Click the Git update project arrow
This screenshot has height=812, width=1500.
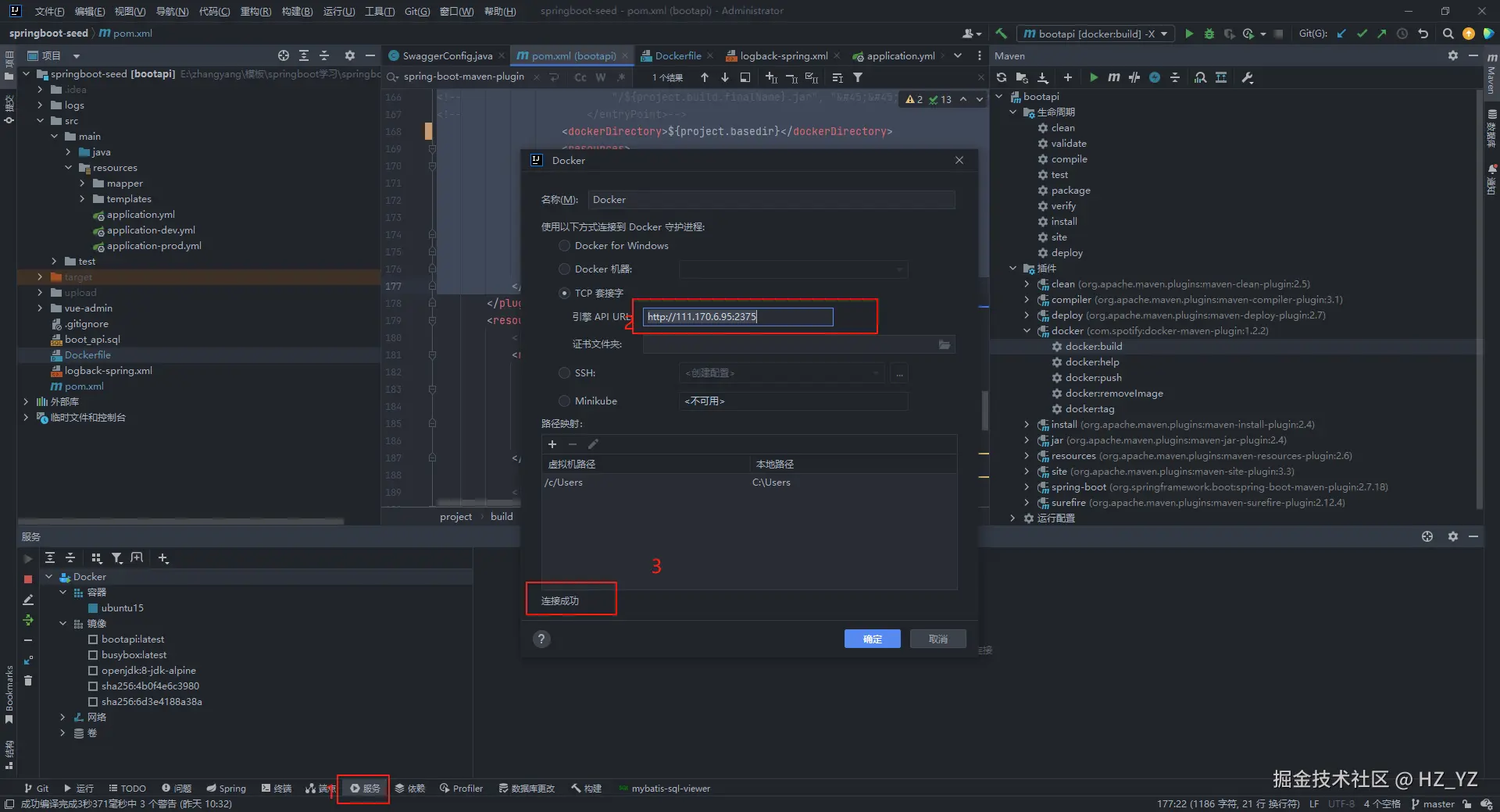1341,34
